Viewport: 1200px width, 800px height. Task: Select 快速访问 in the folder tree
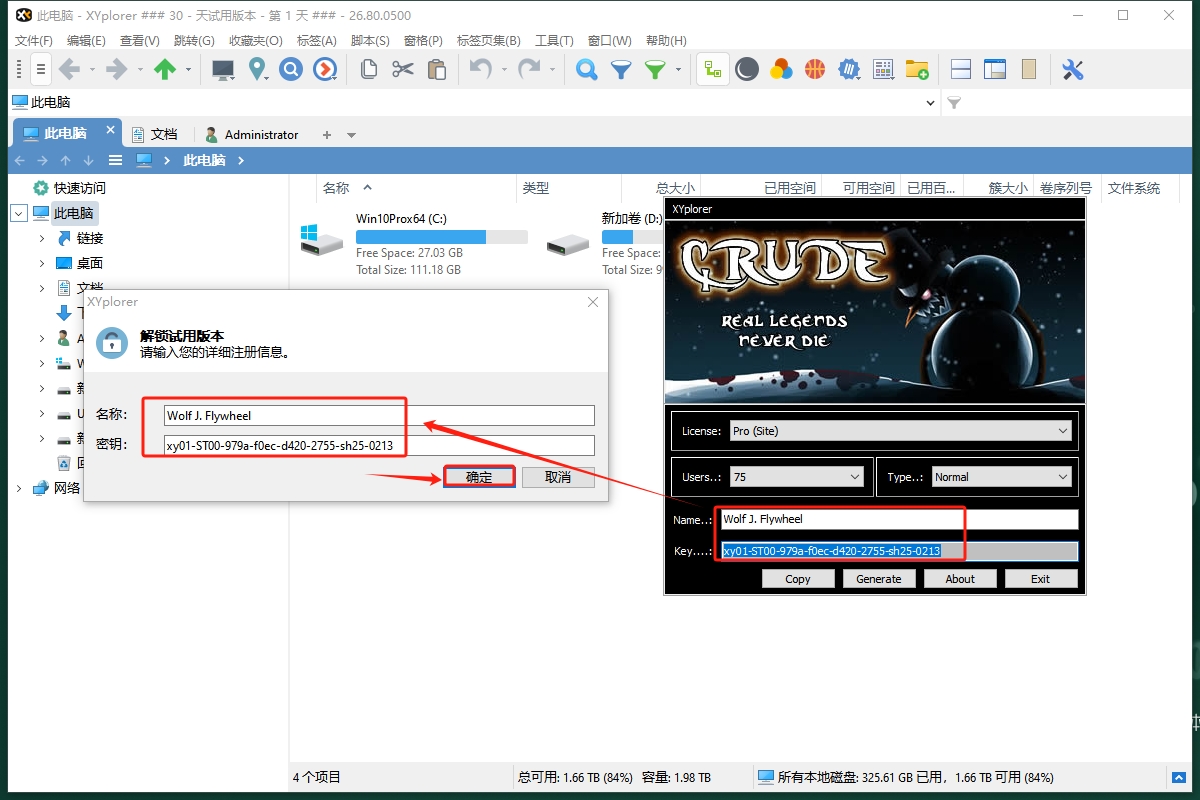click(x=79, y=188)
